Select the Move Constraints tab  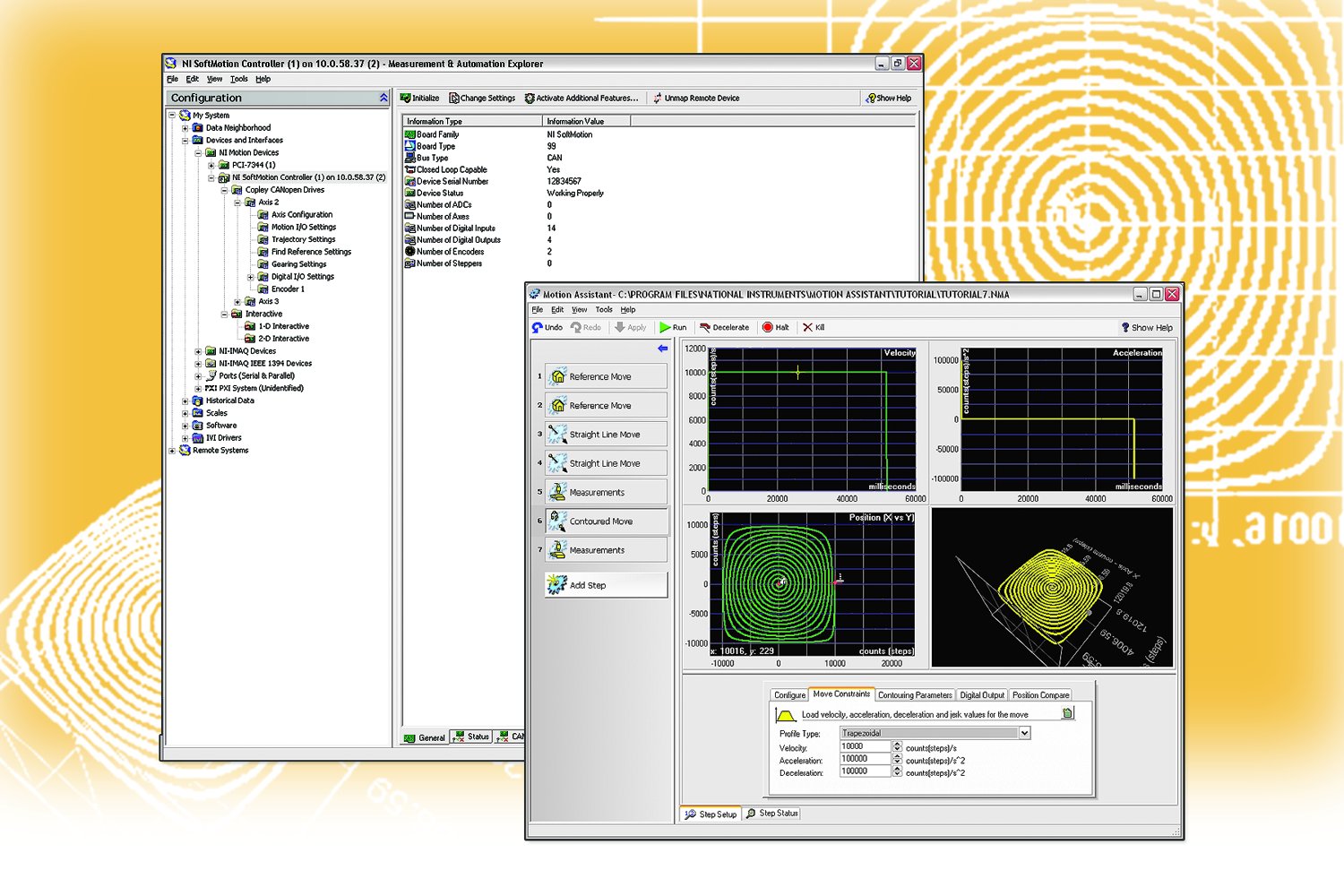[x=840, y=694]
